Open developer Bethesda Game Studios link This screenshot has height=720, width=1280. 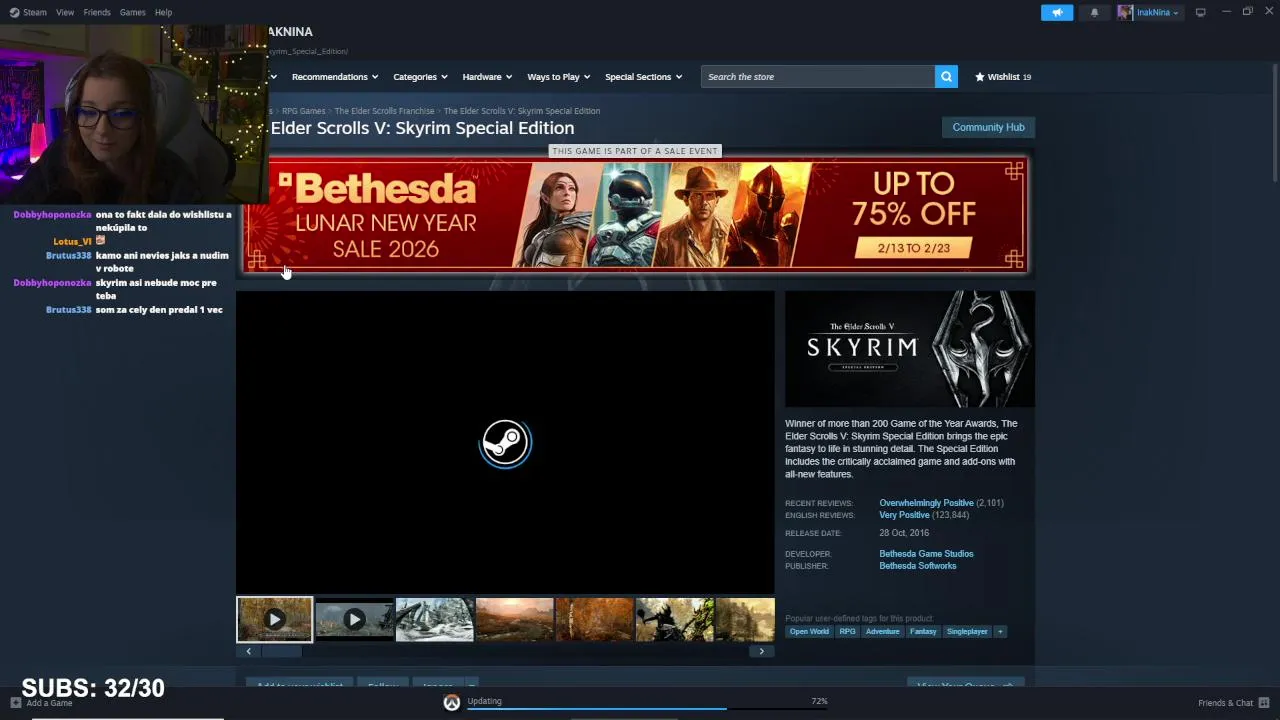(926, 554)
